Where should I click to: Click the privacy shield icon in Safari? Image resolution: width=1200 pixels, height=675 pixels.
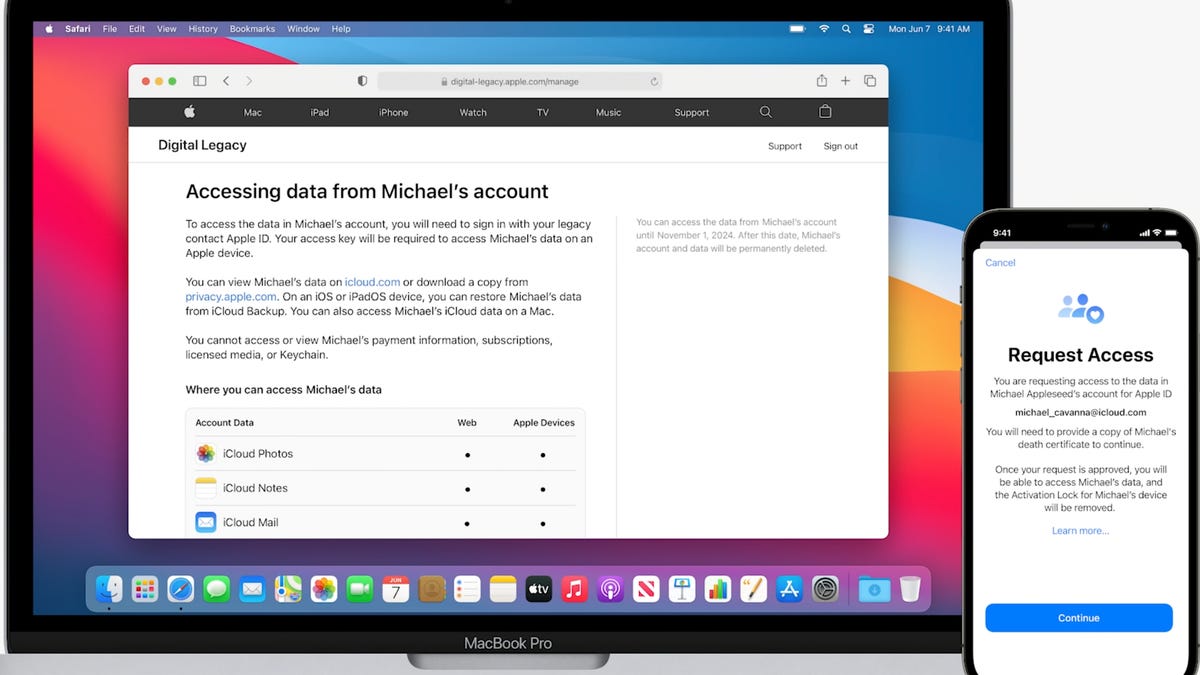[x=362, y=81]
